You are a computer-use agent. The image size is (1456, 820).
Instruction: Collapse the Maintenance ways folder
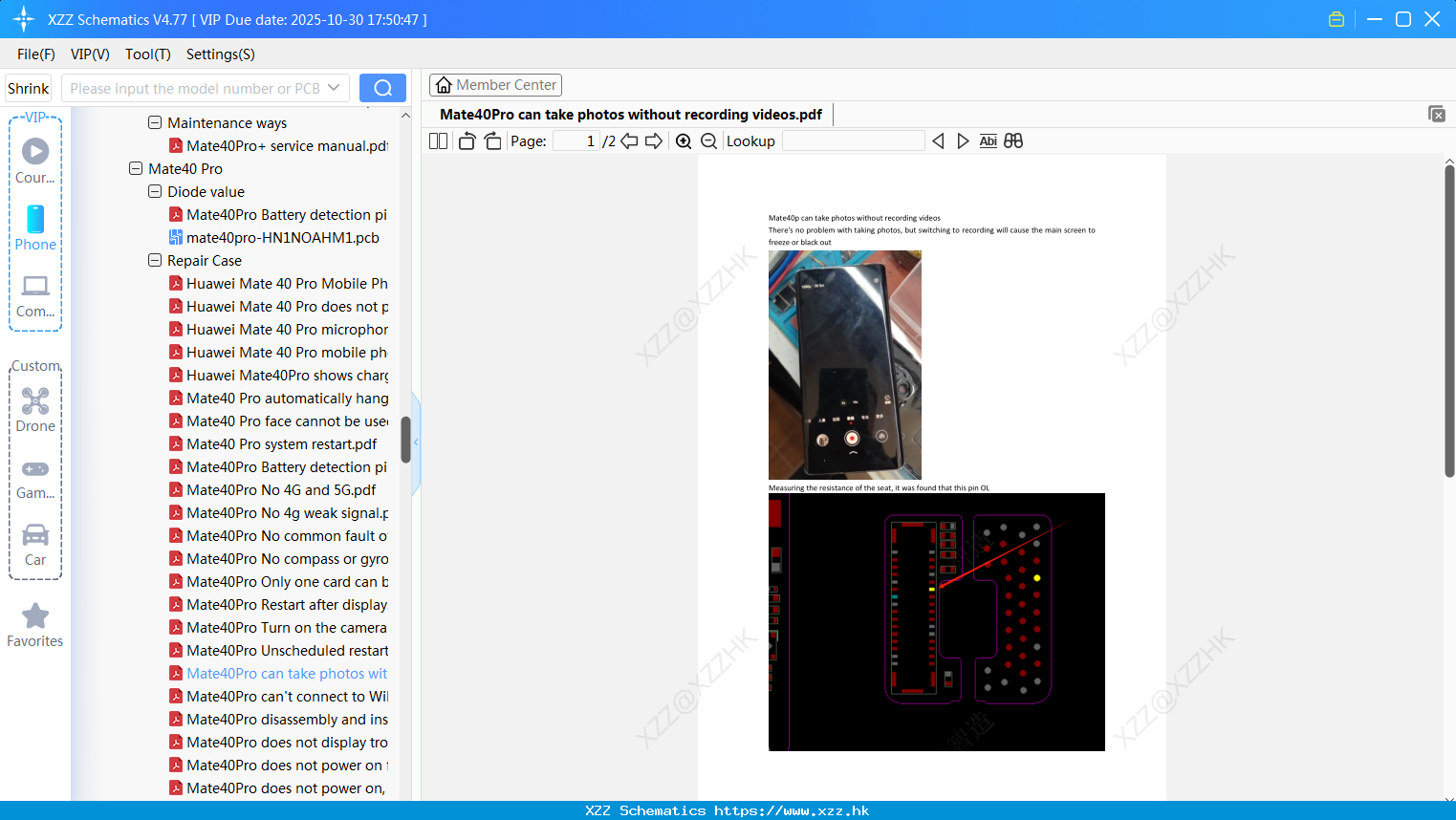155,122
